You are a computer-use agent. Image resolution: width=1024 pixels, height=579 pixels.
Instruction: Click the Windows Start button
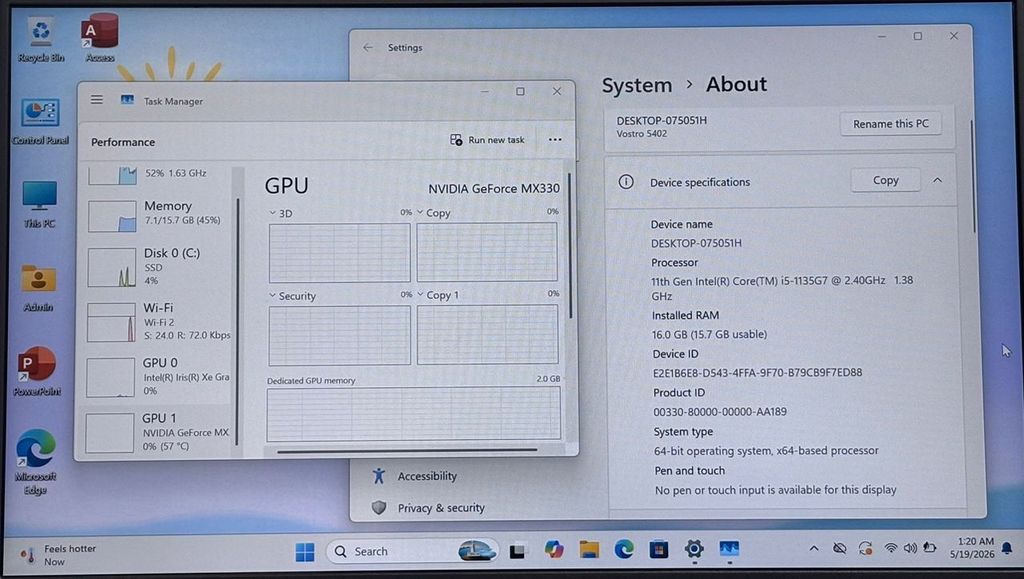304,552
